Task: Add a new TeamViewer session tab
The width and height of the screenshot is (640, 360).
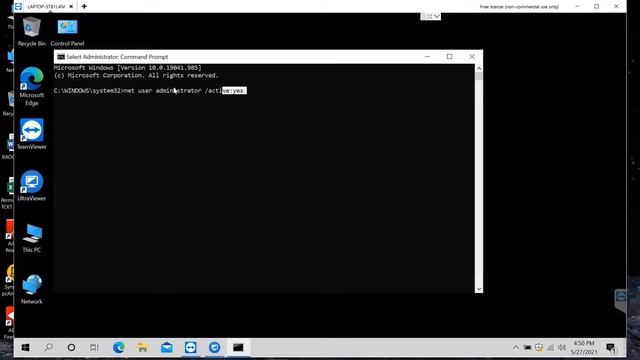Action: [x=84, y=7]
